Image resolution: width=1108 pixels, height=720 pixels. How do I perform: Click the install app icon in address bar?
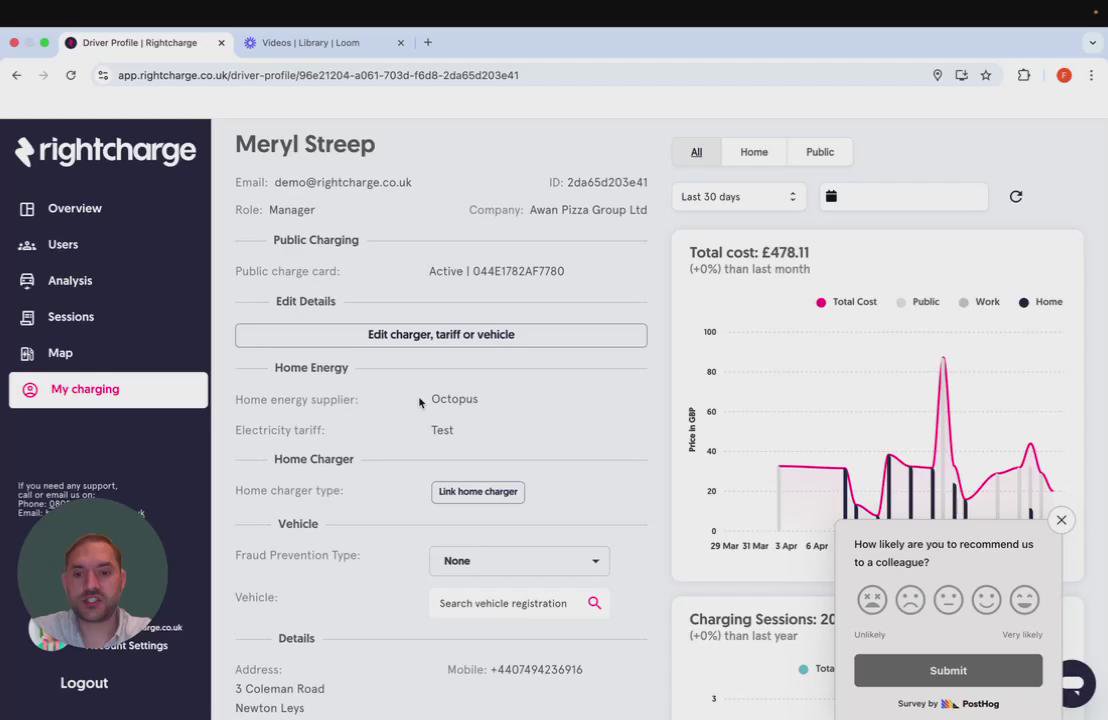pyautogui.click(x=961, y=75)
